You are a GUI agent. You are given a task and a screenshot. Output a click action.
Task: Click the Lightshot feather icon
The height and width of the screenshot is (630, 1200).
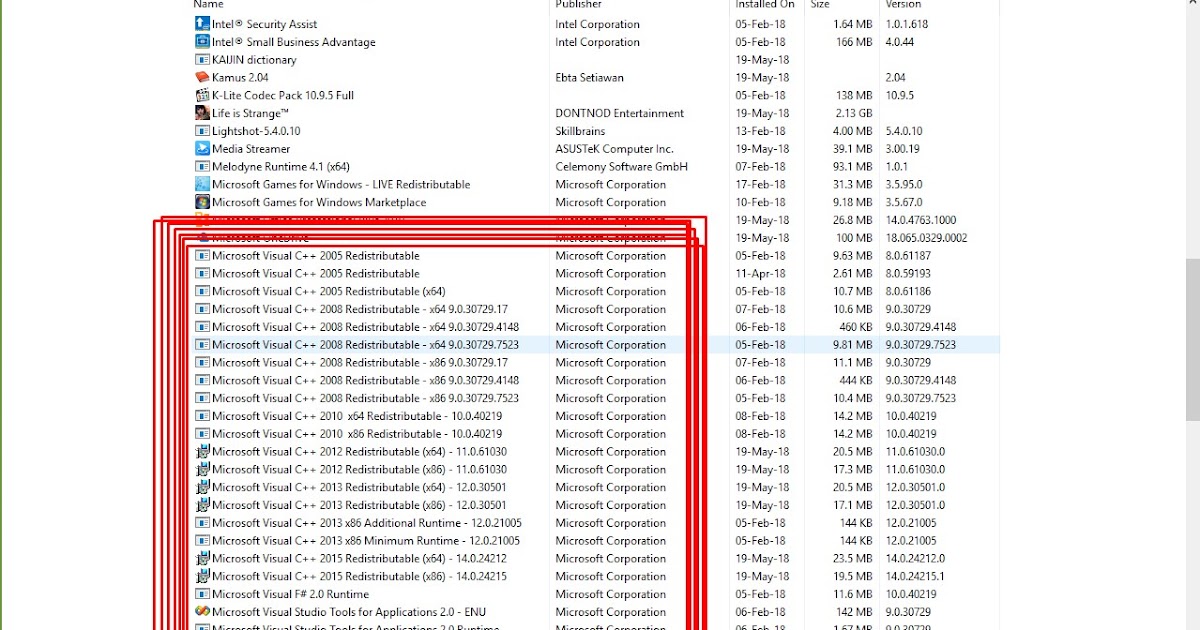point(202,131)
